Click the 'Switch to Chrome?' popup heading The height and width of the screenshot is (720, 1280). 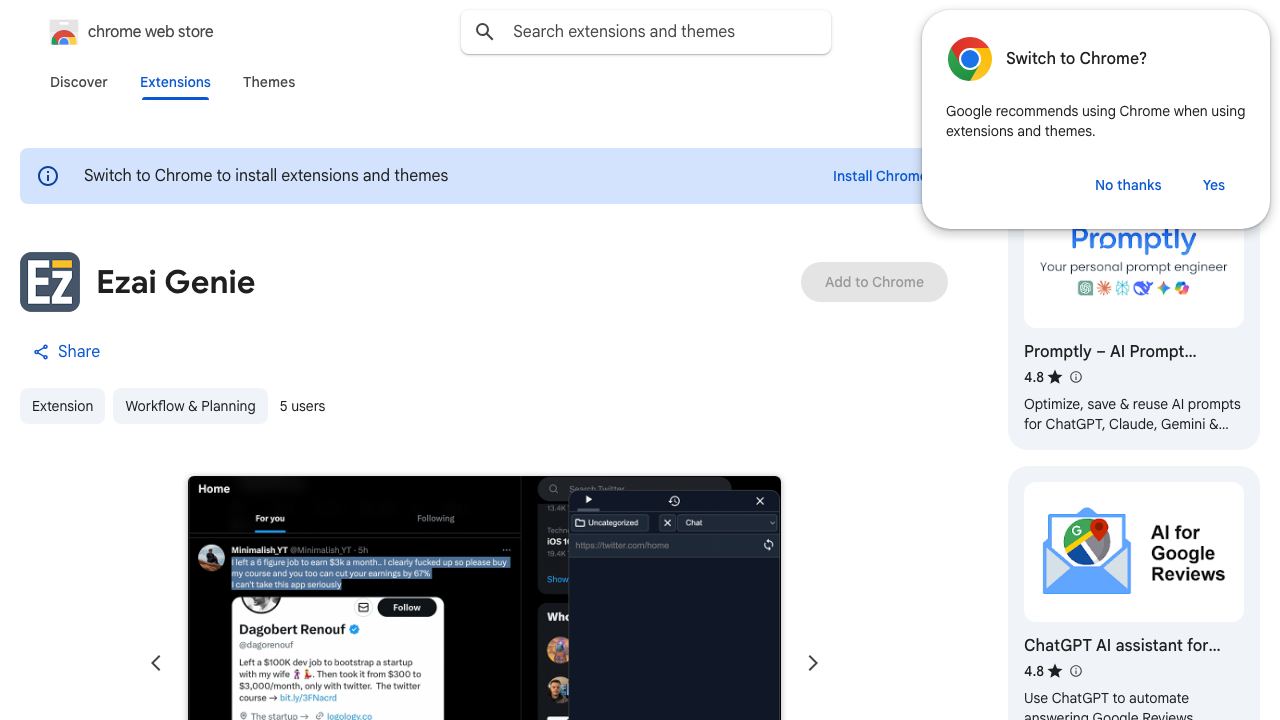pos(1076,58)
